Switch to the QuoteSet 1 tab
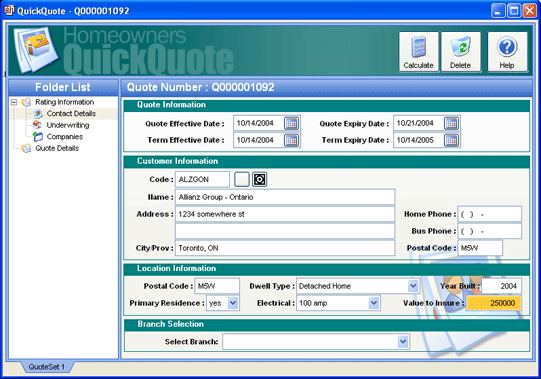 47,367
